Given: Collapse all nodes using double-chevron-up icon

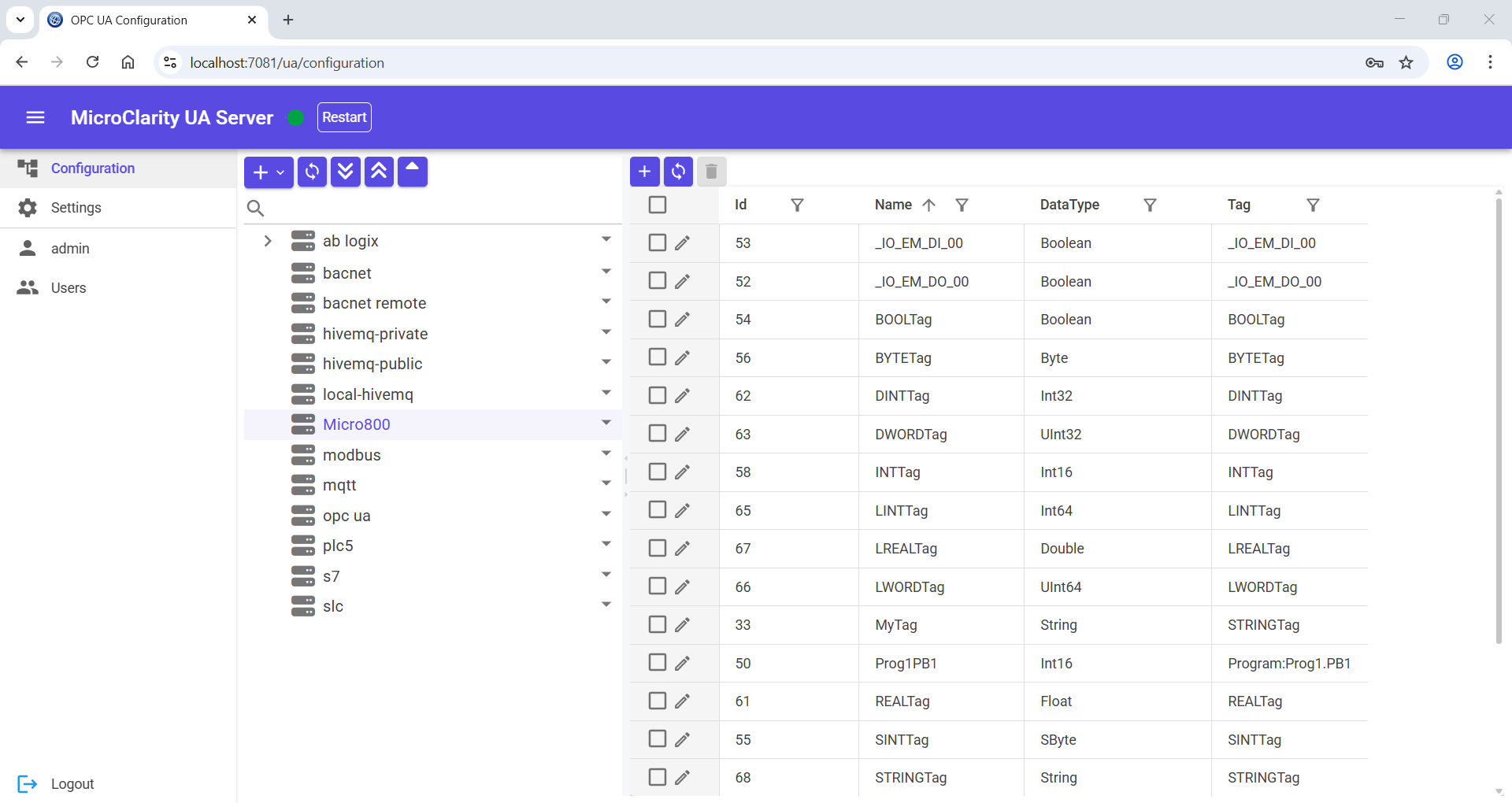Looking at the screenshot, I should pos(380,172).
